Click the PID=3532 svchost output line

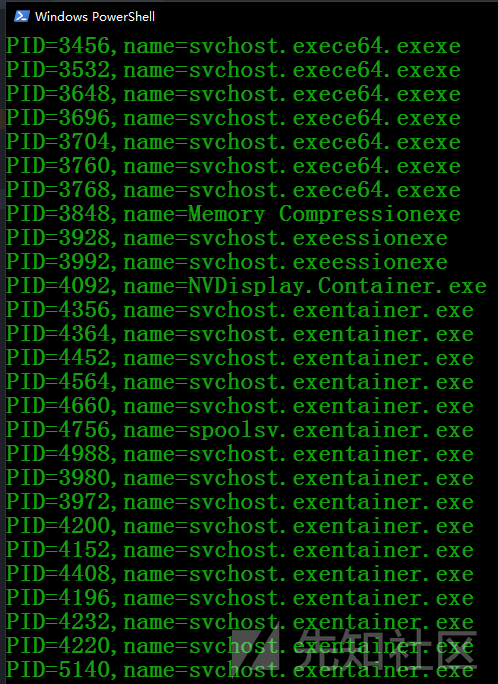point(233,70)
